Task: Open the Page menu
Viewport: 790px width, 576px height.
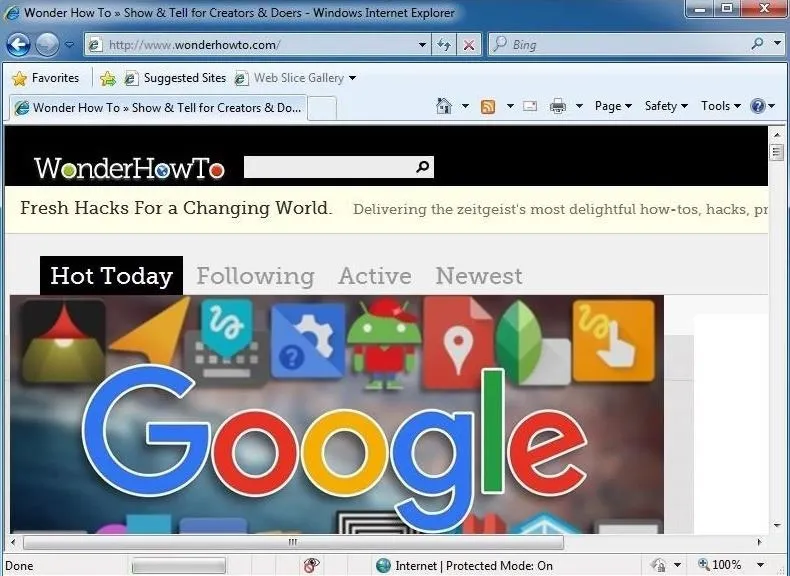Action: click(613, 106)
